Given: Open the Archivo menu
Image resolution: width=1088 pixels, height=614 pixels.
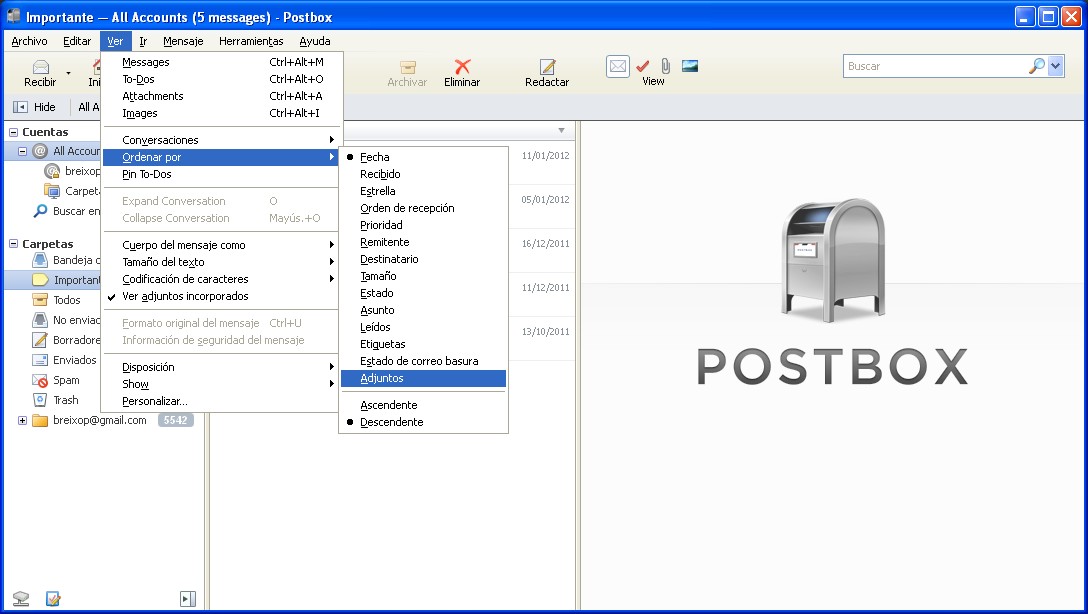Looking at the screenshot, I should [29, 41].
